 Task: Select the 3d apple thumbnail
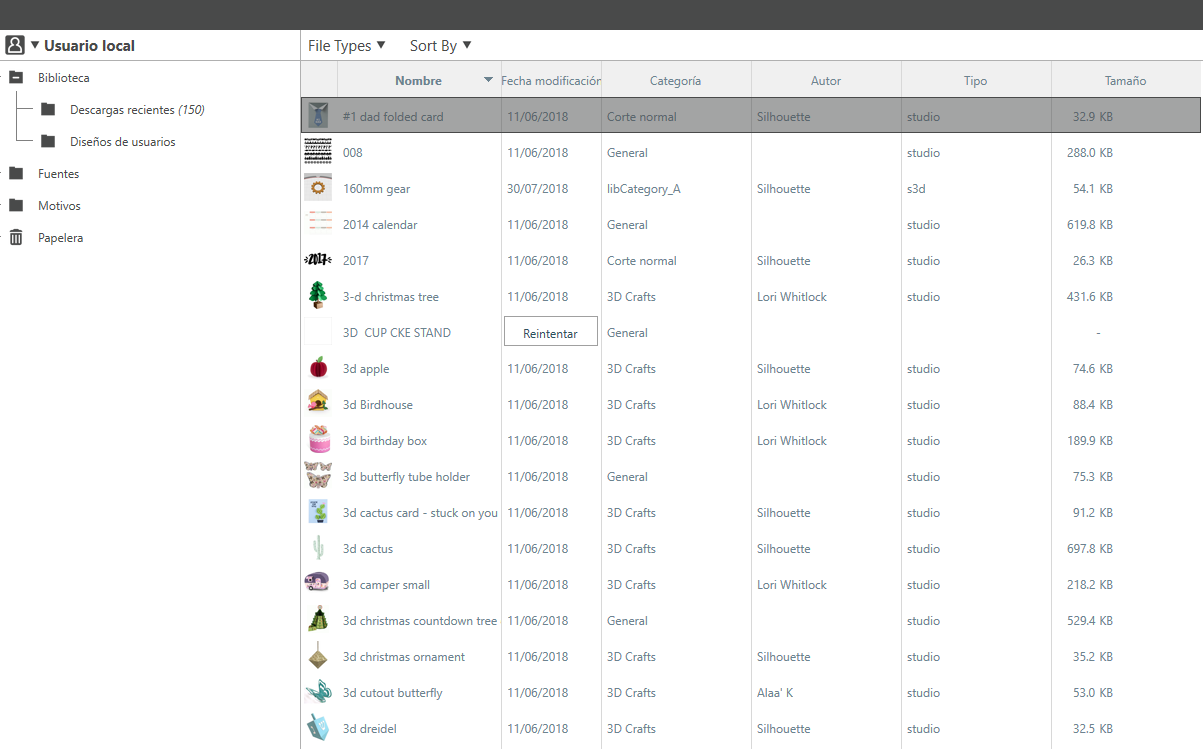318,368
